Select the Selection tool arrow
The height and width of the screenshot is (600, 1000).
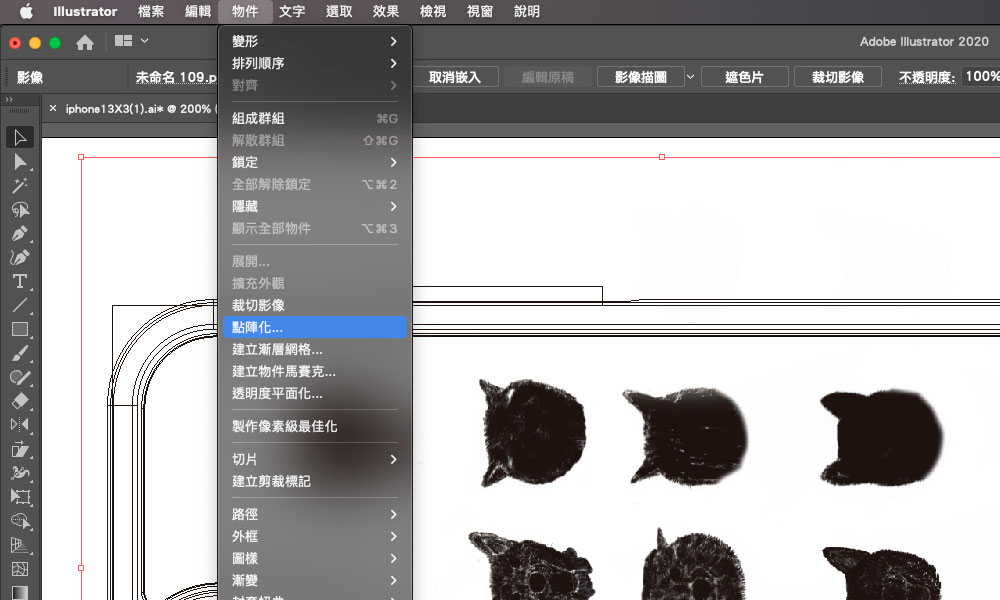pyautogui.click(x=20, y=137)
